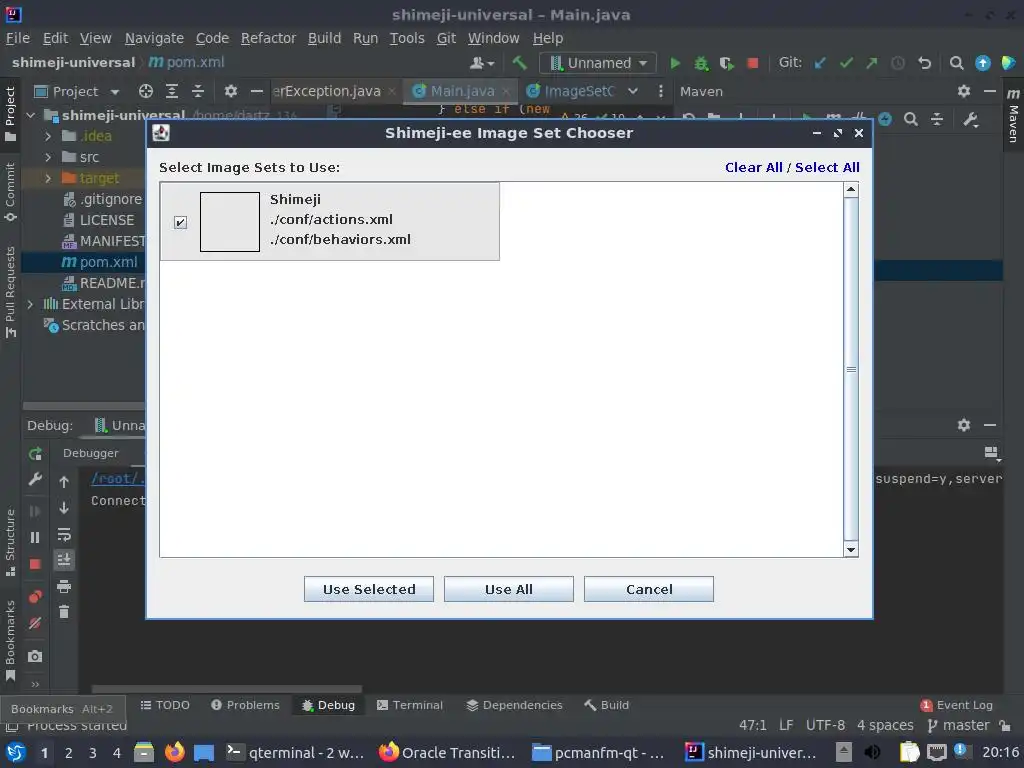
Task: Click View Breakpoints red circles icon
Action: tap(35, 596)
